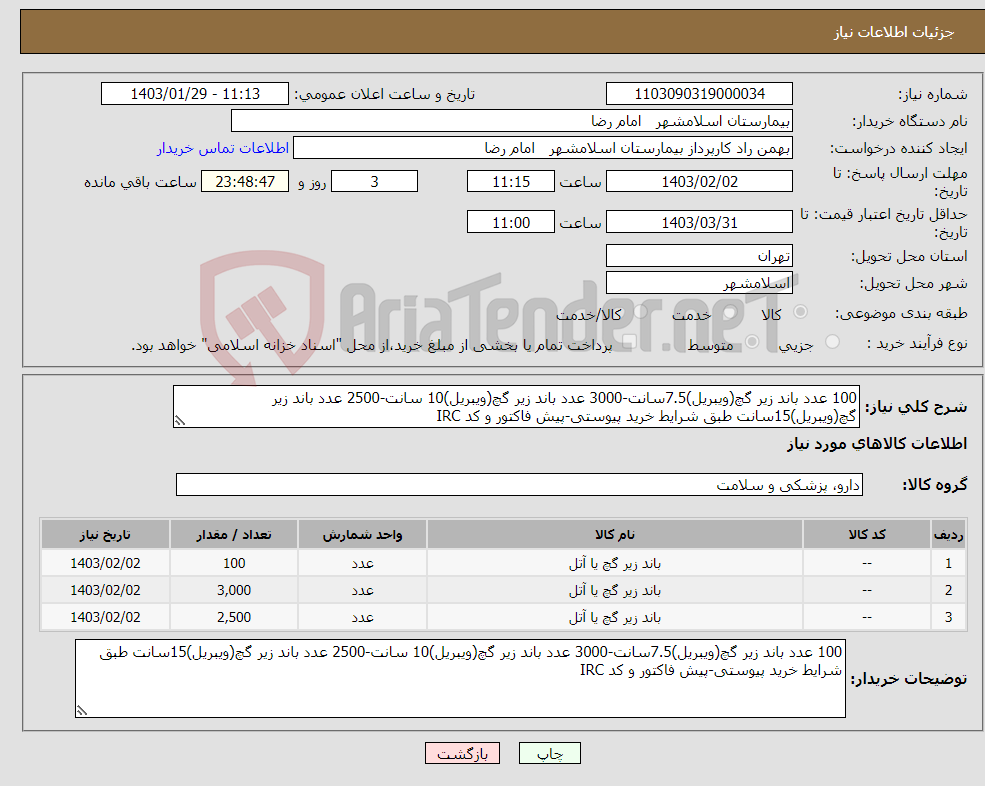This screenshot has width=985, height=786.
Task: Click the buyer notes text area
Action: tap(460, 679)
